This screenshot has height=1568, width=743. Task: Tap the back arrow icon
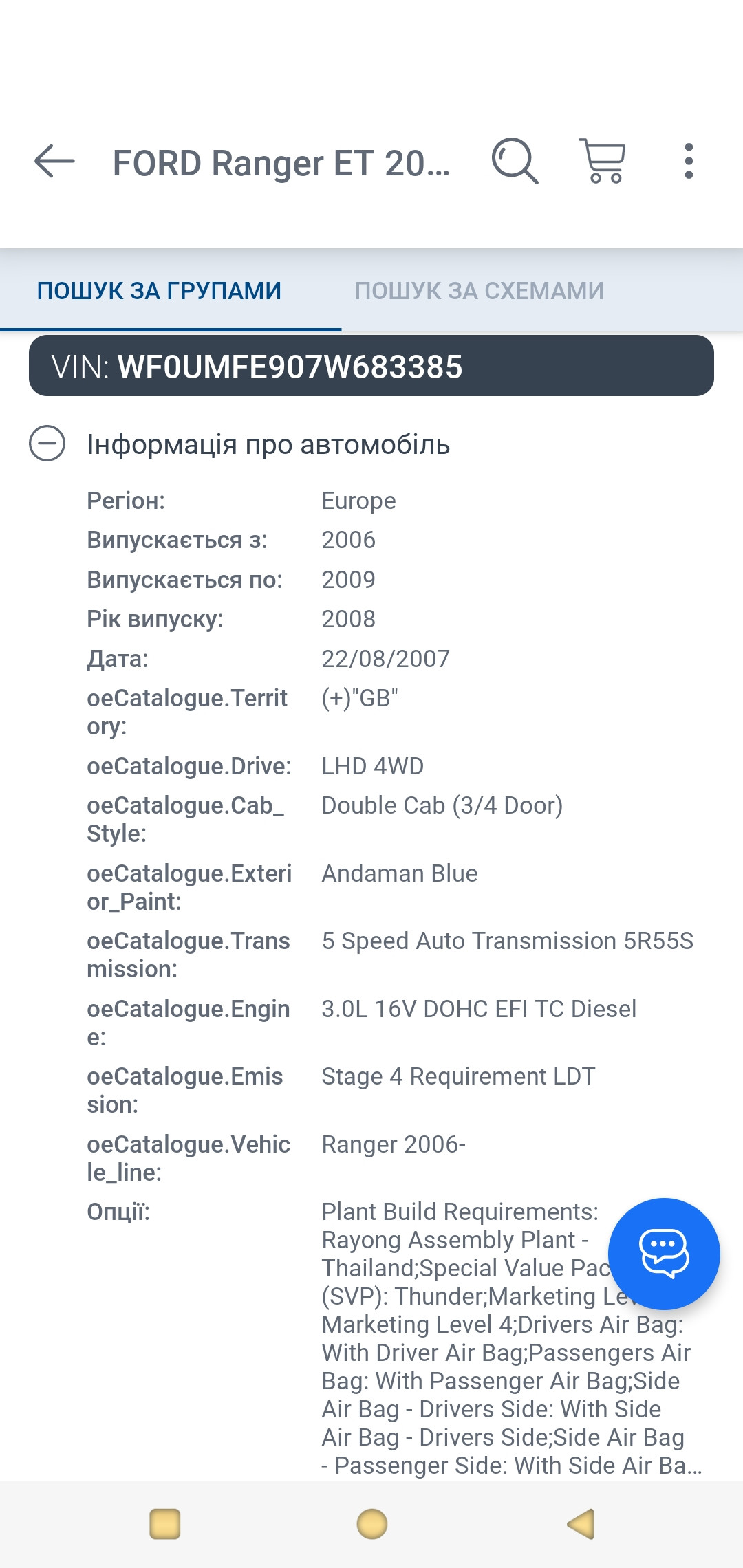pos(54,162)
